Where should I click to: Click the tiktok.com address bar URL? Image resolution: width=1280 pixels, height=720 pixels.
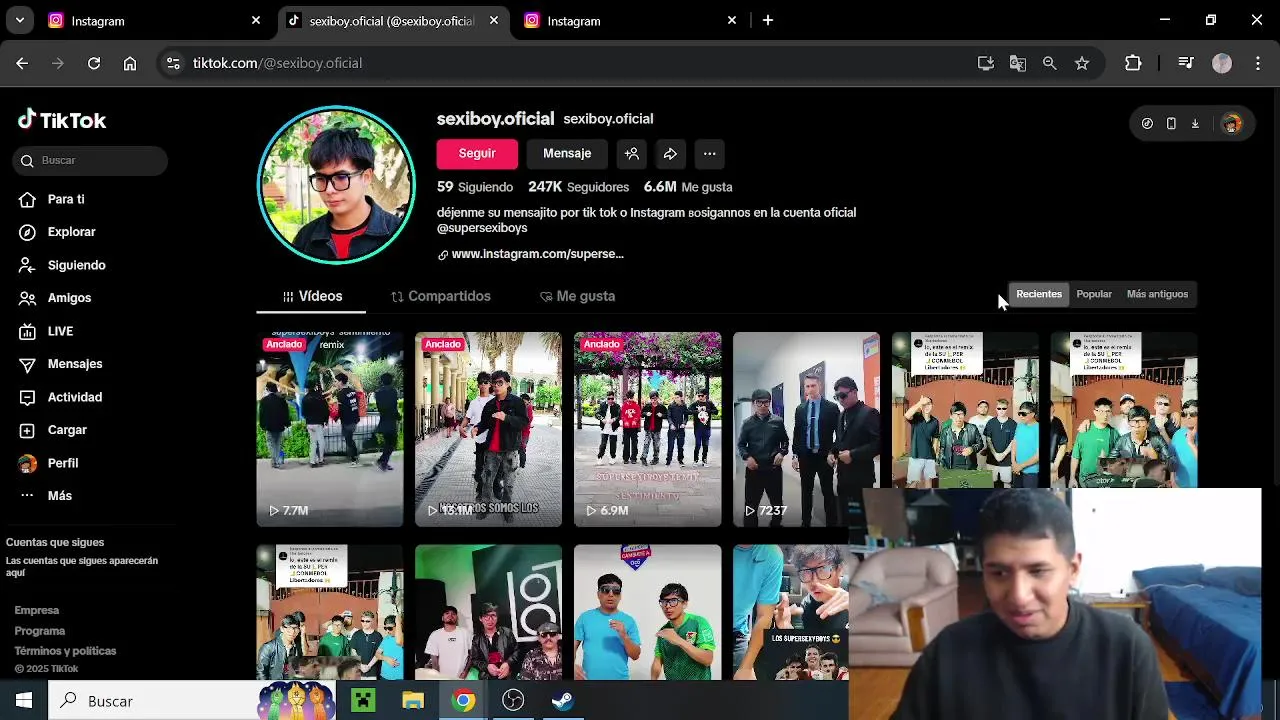[277, 63]
